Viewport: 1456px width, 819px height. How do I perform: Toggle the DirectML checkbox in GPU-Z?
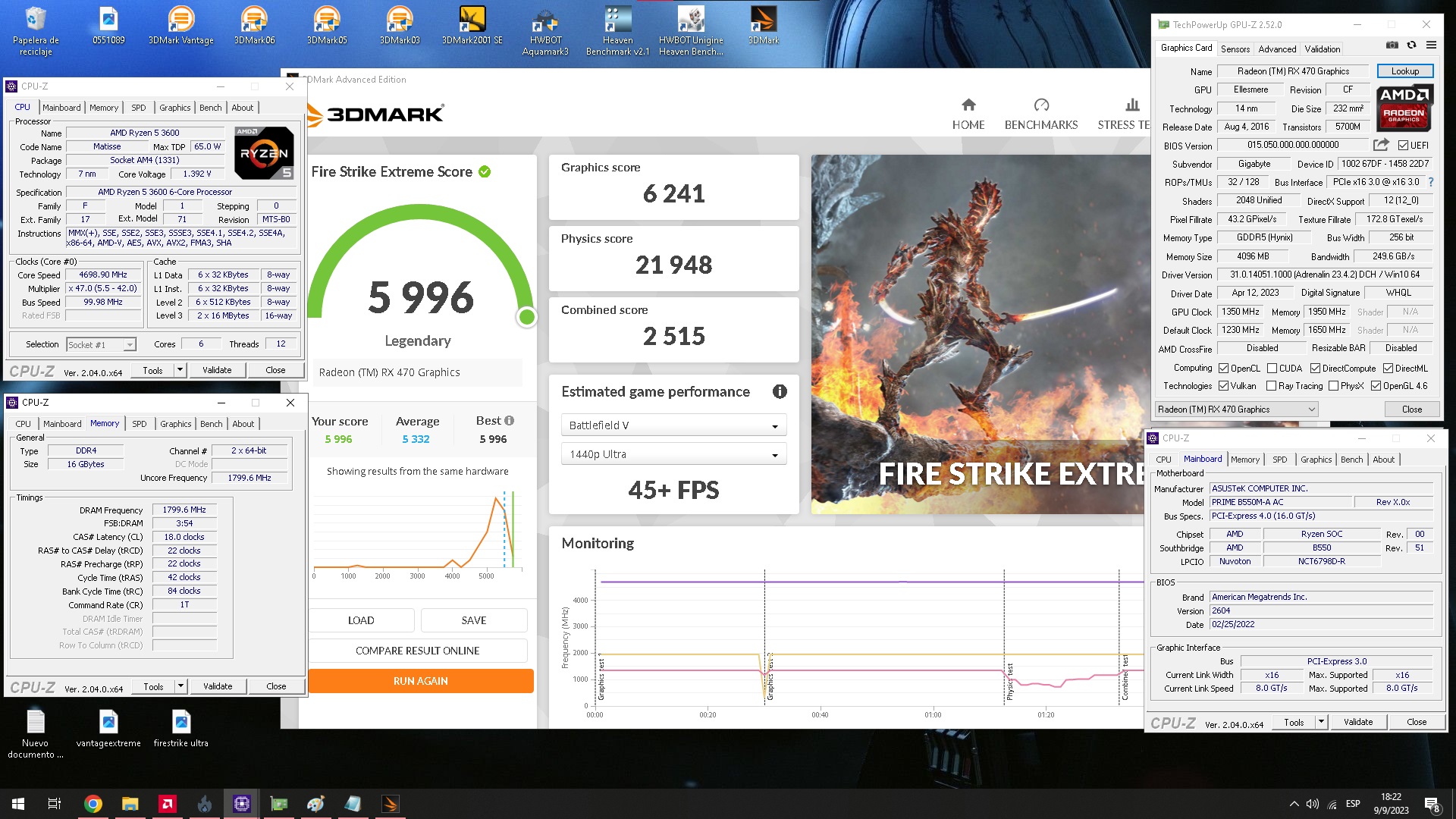tap(1388, 369)
